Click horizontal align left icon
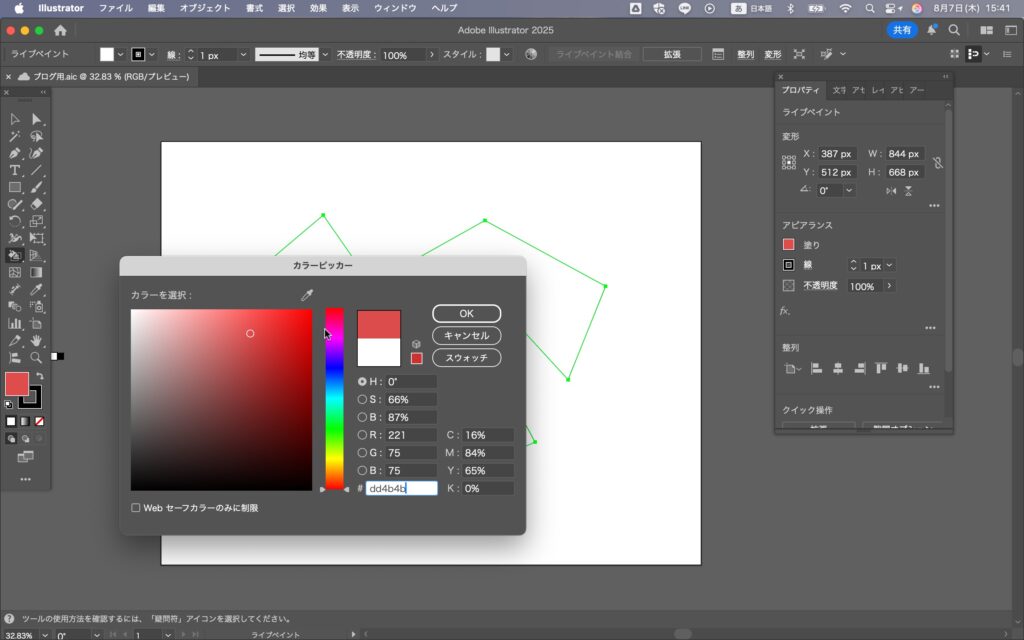 coord(816,368)
